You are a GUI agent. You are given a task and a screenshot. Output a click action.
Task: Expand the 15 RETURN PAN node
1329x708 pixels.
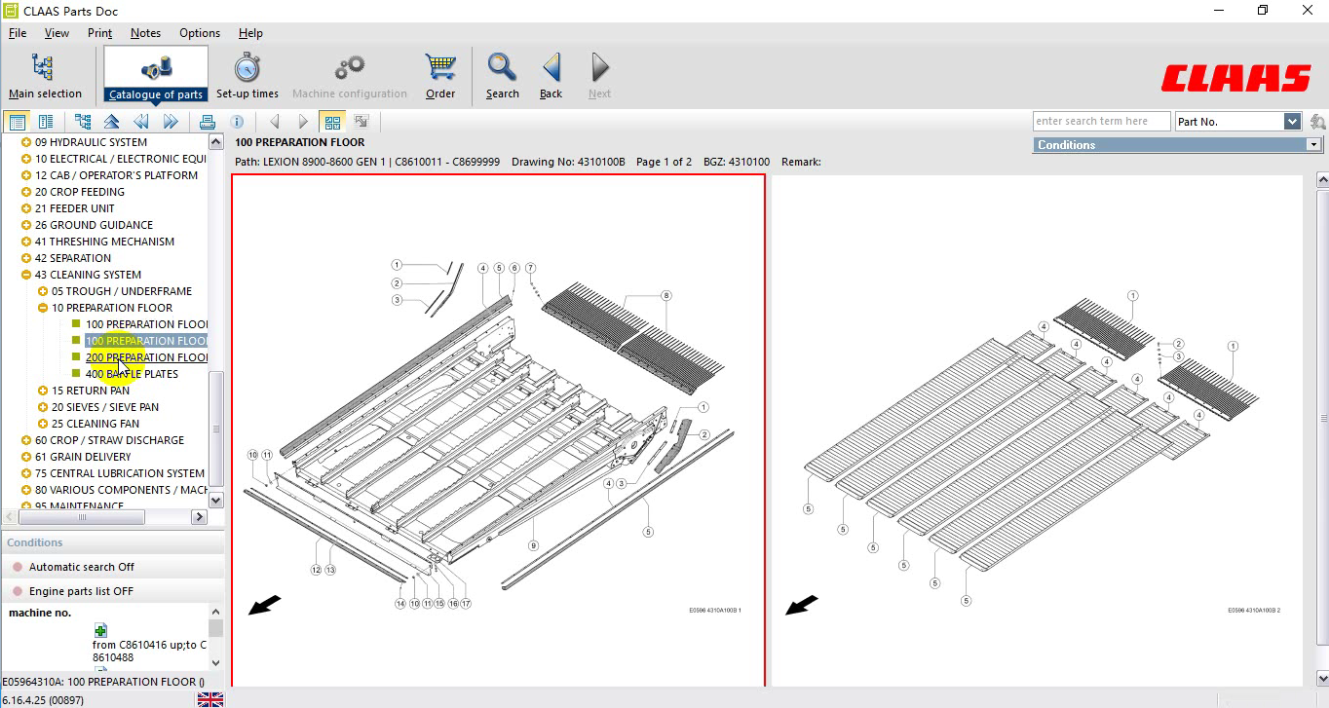(43, 391)
